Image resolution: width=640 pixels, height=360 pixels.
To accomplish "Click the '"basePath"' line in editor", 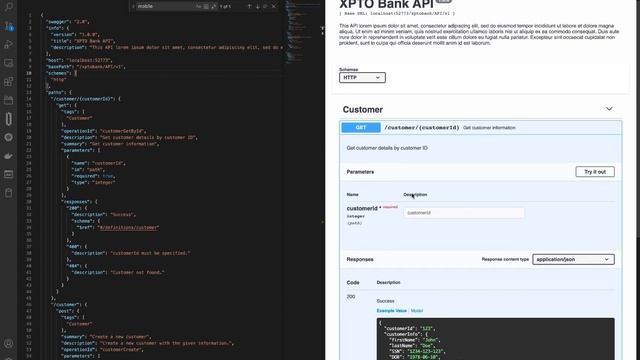I will 85,67.
